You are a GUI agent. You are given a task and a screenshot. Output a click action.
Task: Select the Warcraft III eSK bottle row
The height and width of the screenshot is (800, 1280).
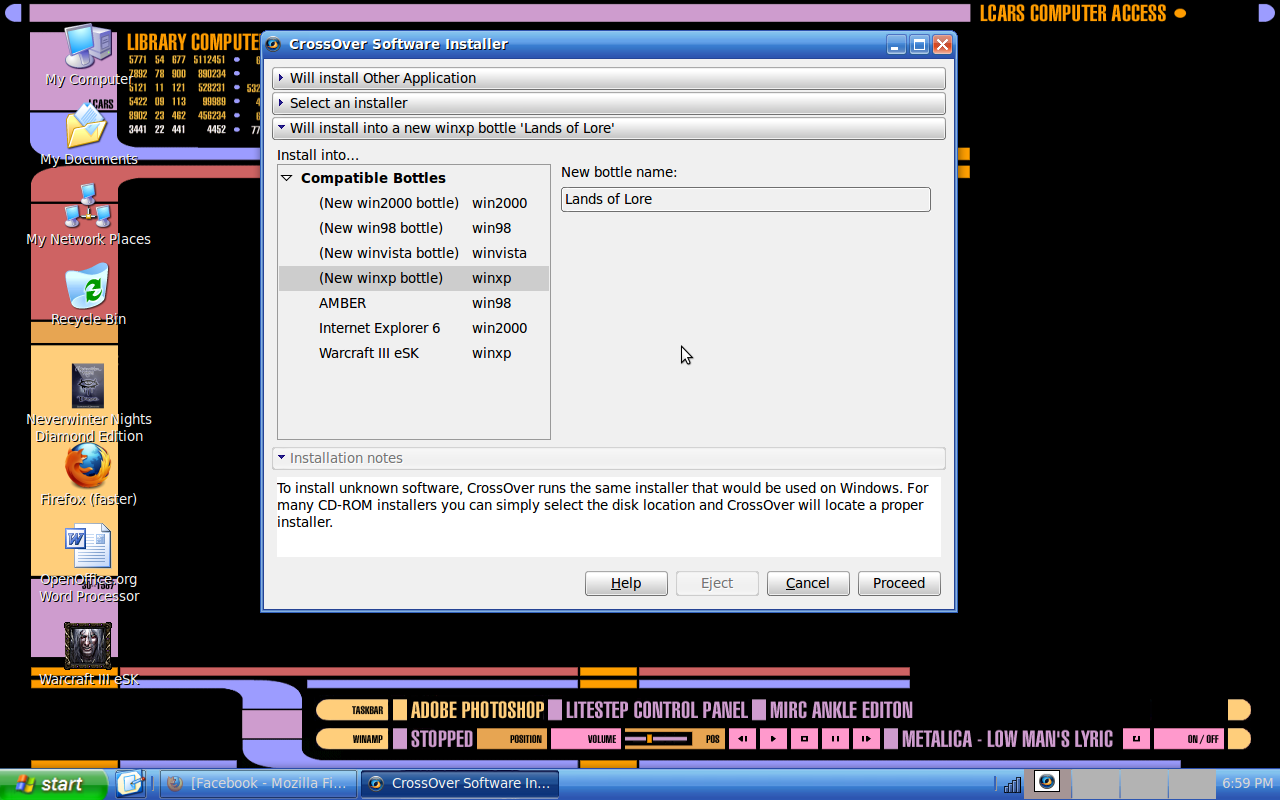point(414,353)
